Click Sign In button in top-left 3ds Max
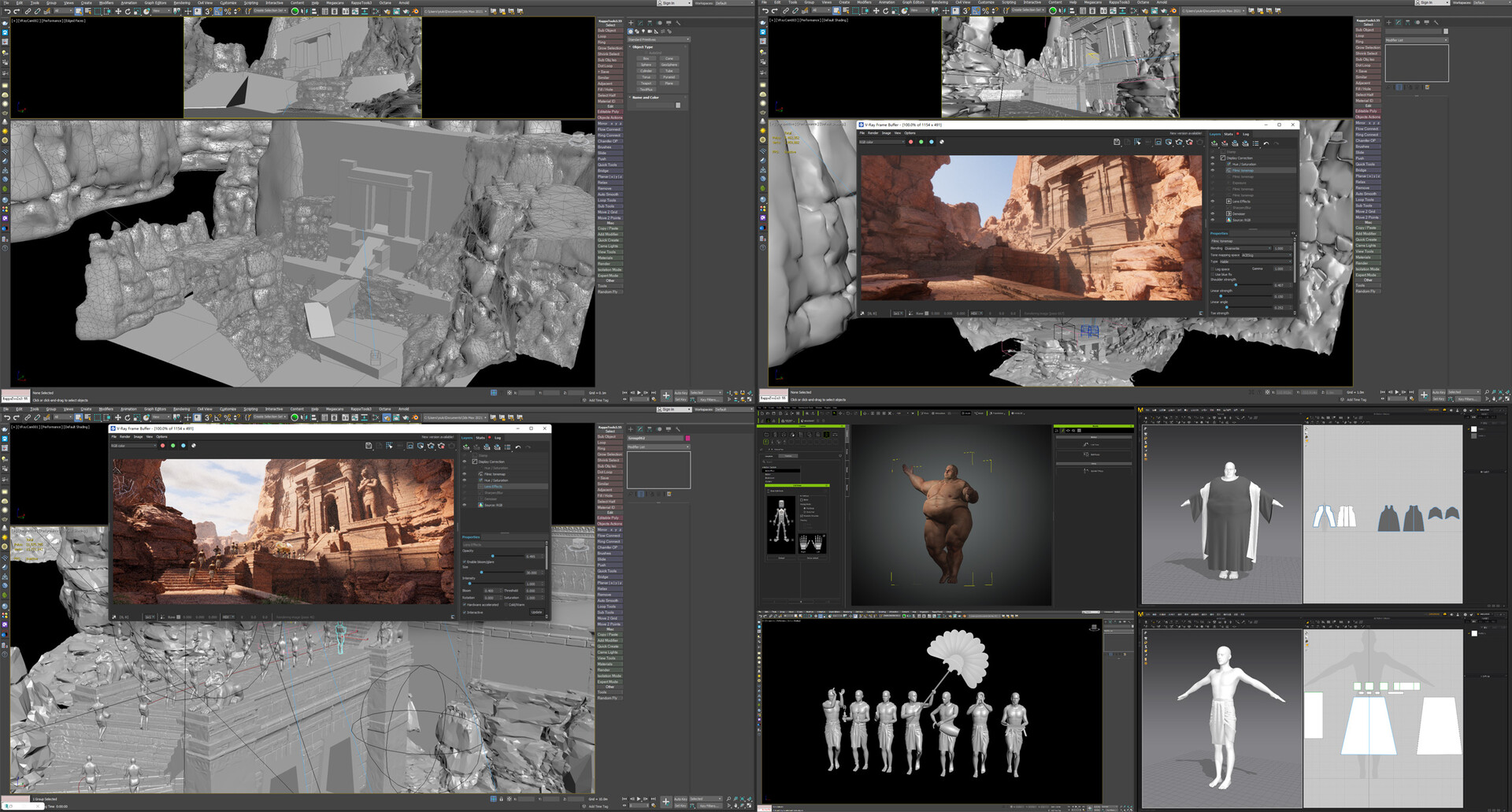Image resolution: width=1512 pixels, height=812 pixels. point(674,3)
